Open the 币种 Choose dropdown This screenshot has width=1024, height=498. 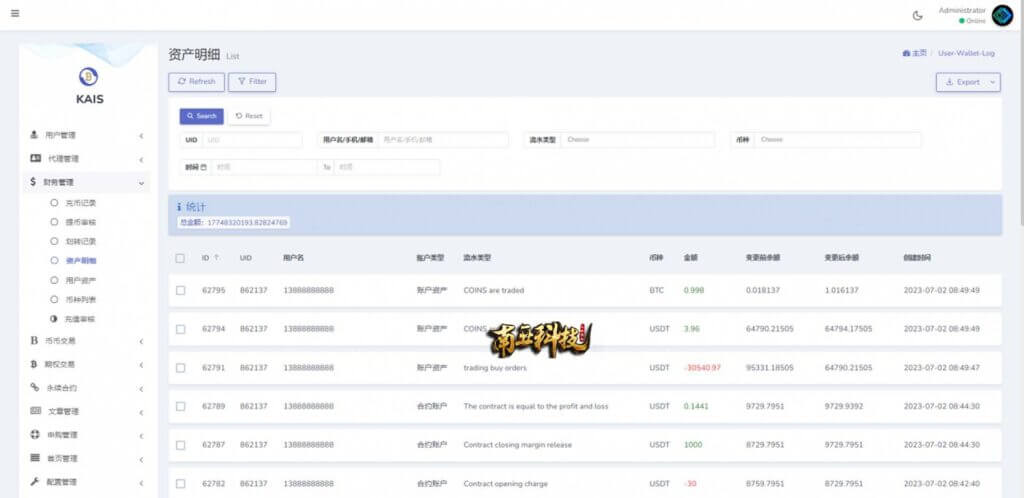838,140
